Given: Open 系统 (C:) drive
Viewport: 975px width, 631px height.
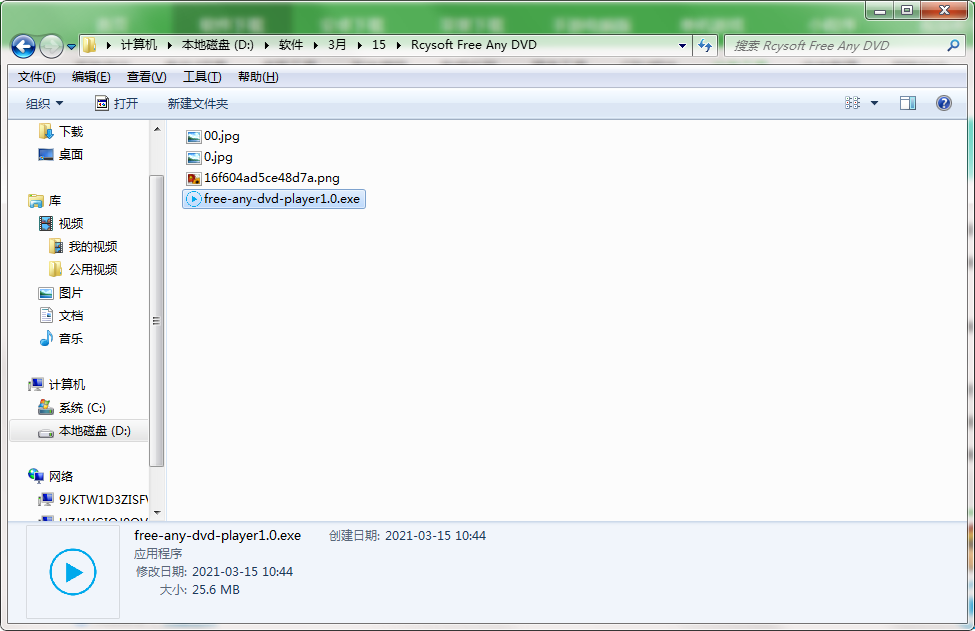Looking at the screenshot, I should (x=72, y=407).
